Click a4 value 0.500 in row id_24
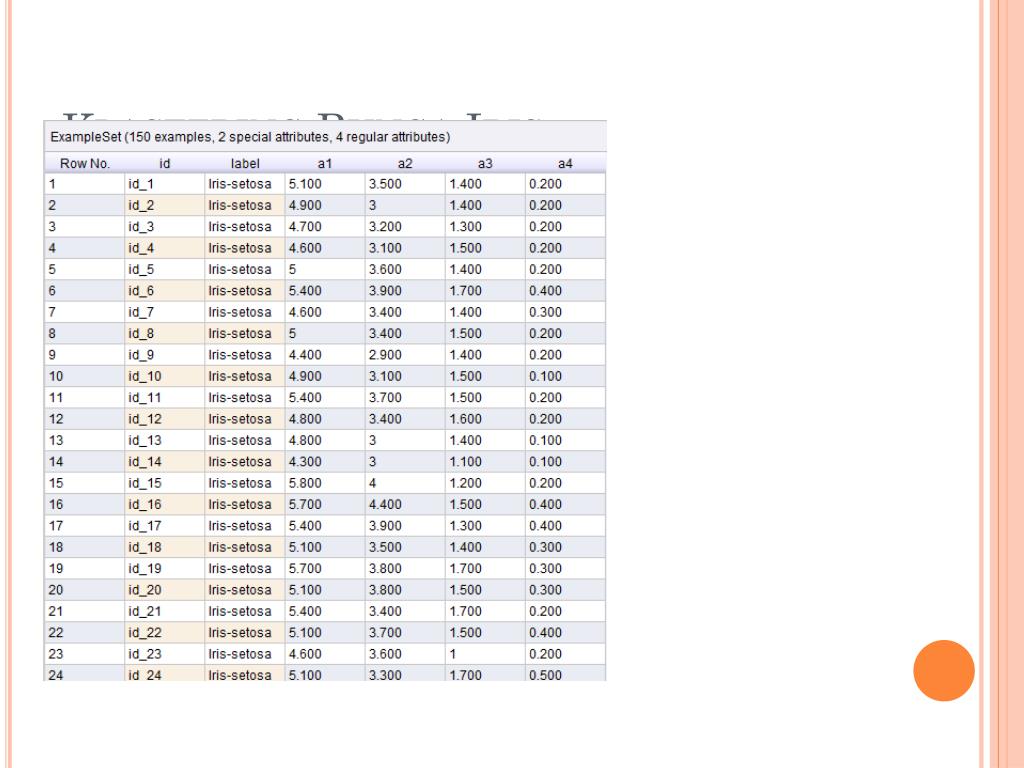Viewport: 1024px width, 768px height. tap(566, 675)
